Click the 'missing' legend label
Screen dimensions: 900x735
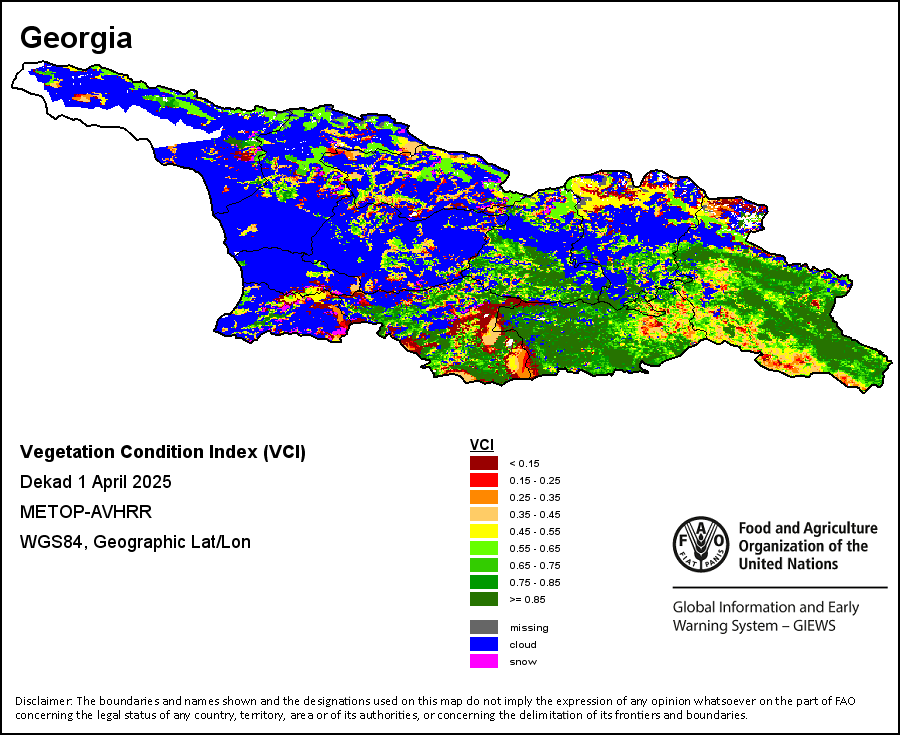point(529,628)
